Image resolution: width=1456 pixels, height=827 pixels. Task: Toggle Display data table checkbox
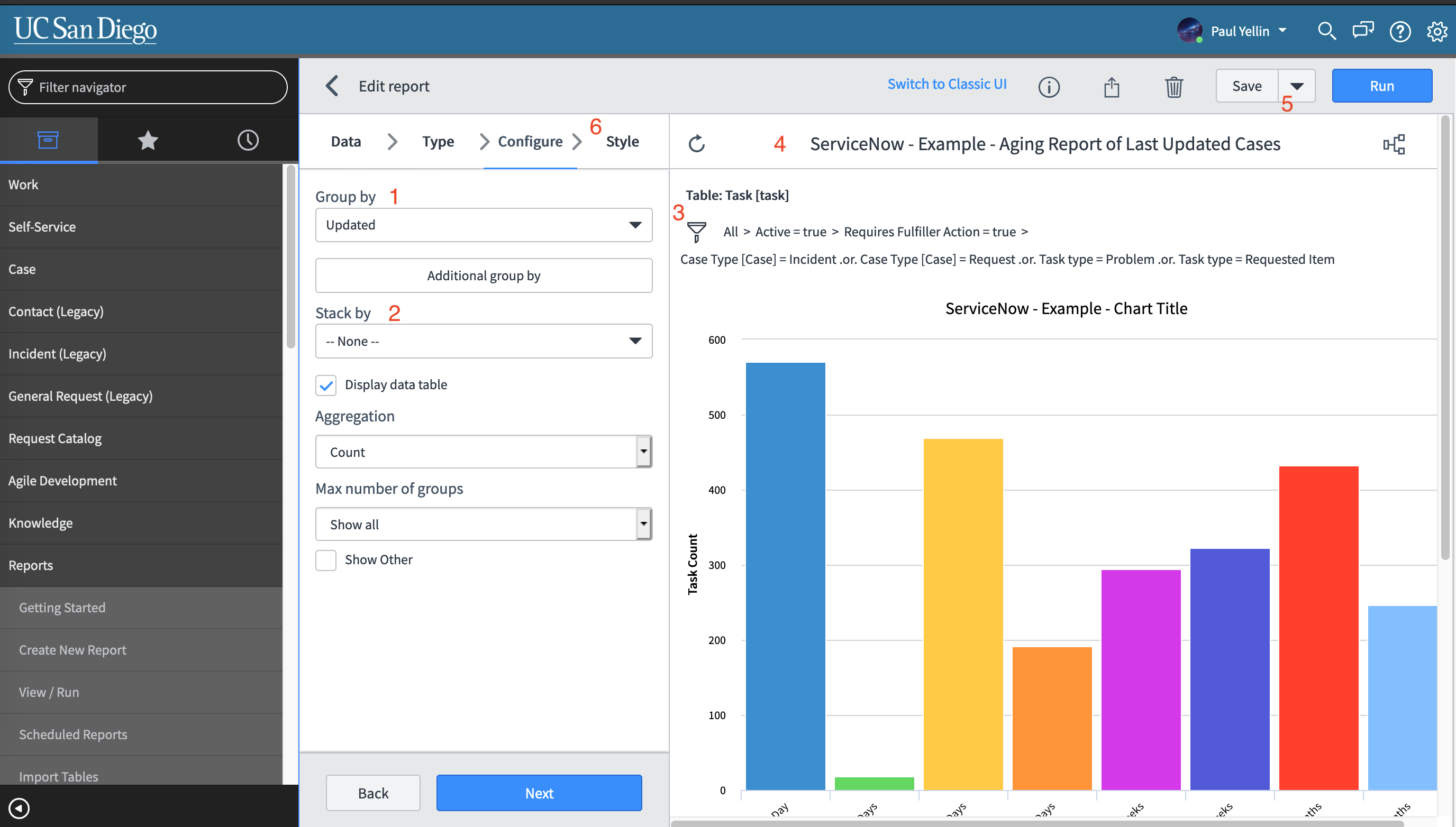(325, 384)
